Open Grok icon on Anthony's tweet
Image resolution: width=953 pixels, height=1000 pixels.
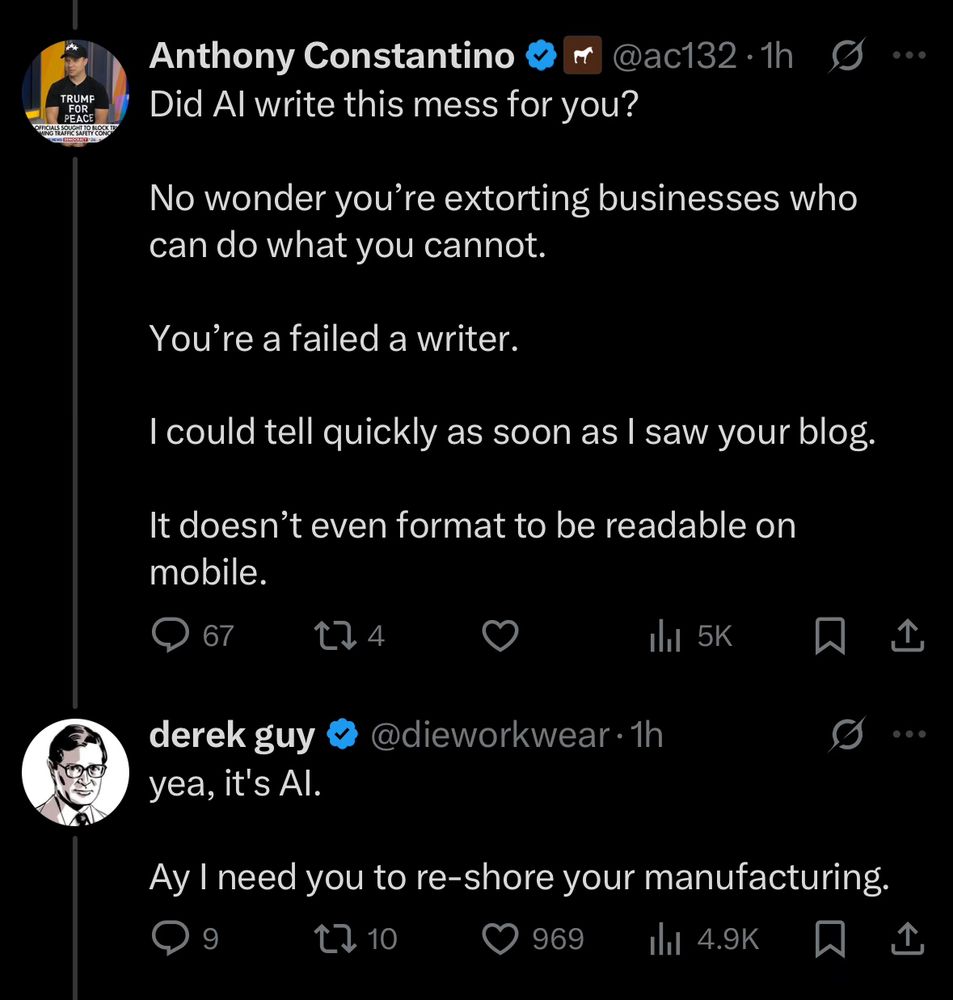[848, 55]
